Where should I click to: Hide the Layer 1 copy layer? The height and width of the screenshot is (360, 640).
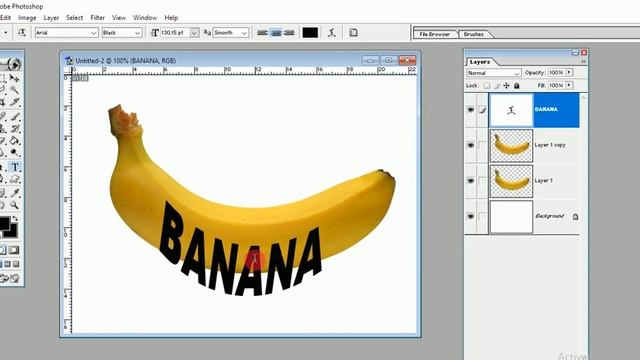pos(471,145)
